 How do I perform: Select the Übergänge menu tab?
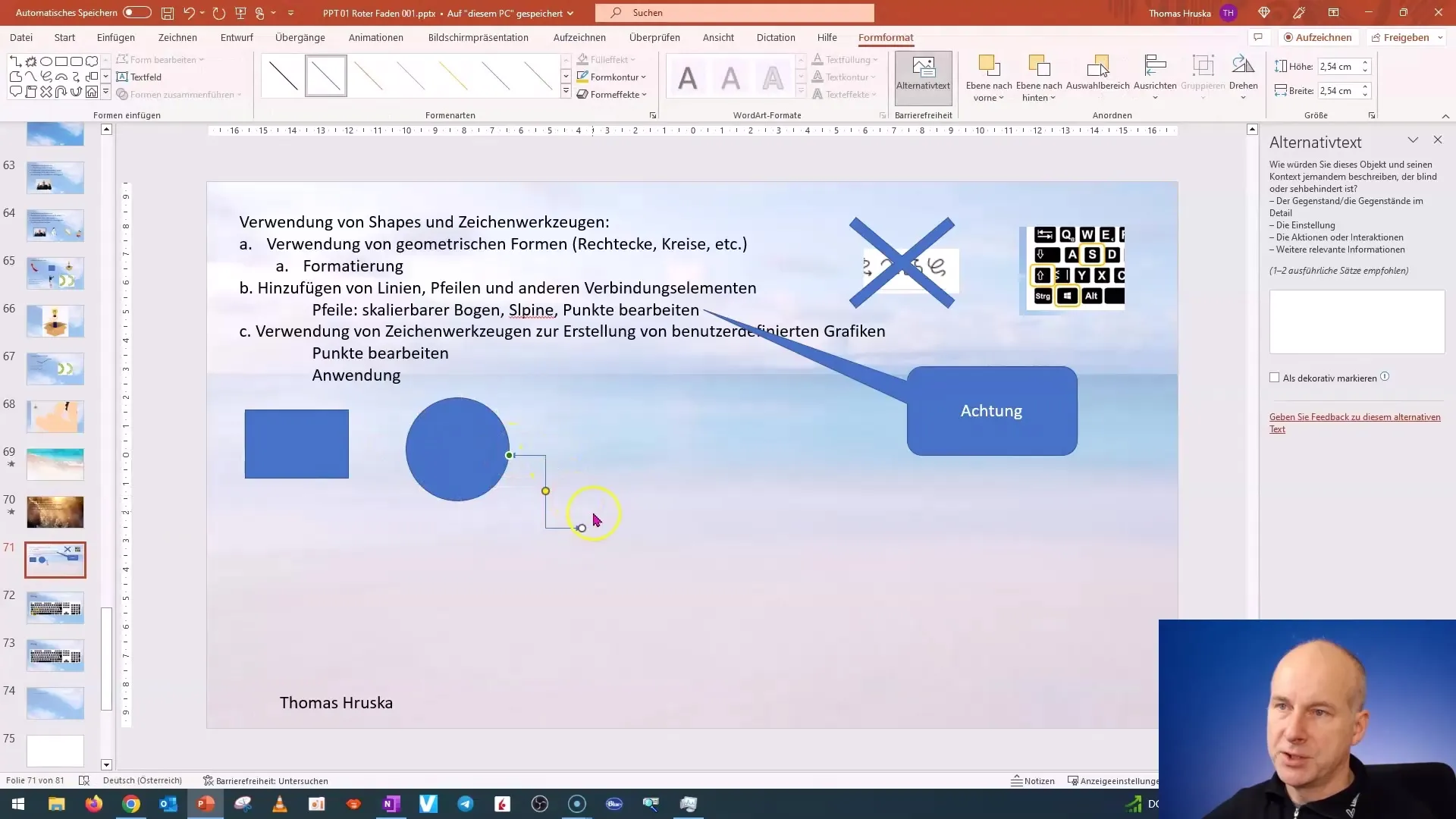coord(301,37)
